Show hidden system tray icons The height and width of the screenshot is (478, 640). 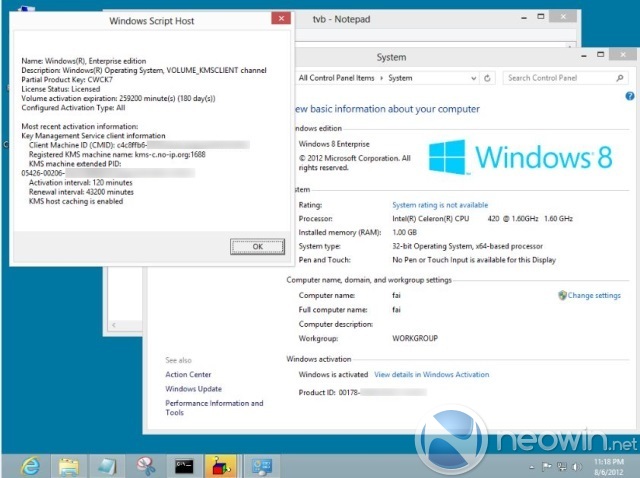tap(531, 467)
